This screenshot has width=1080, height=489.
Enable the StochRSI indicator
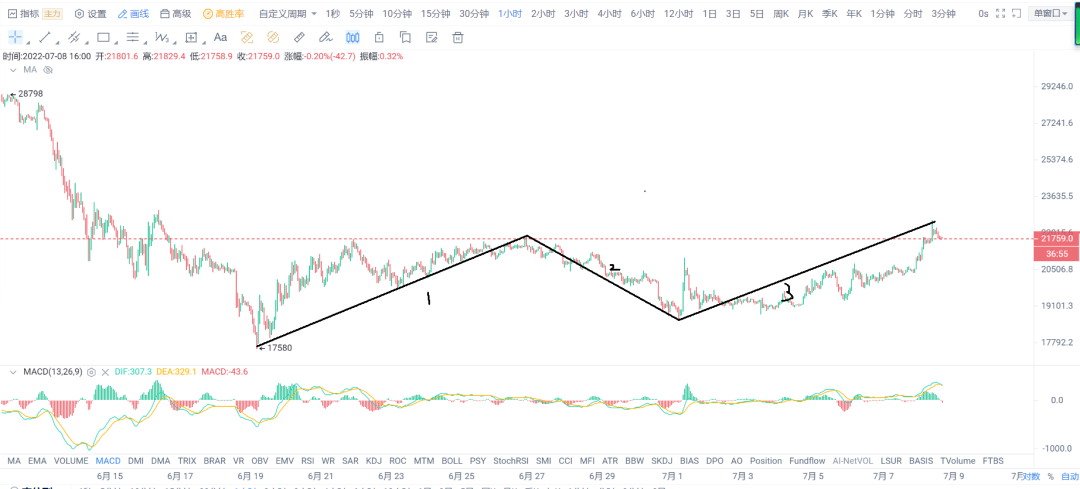point(511,460)
